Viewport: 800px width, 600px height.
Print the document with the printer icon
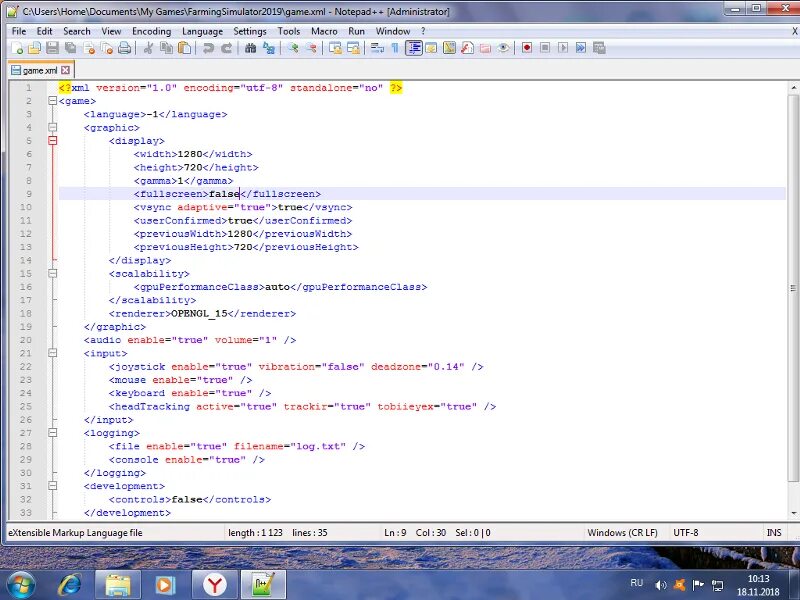coord(124,48)
